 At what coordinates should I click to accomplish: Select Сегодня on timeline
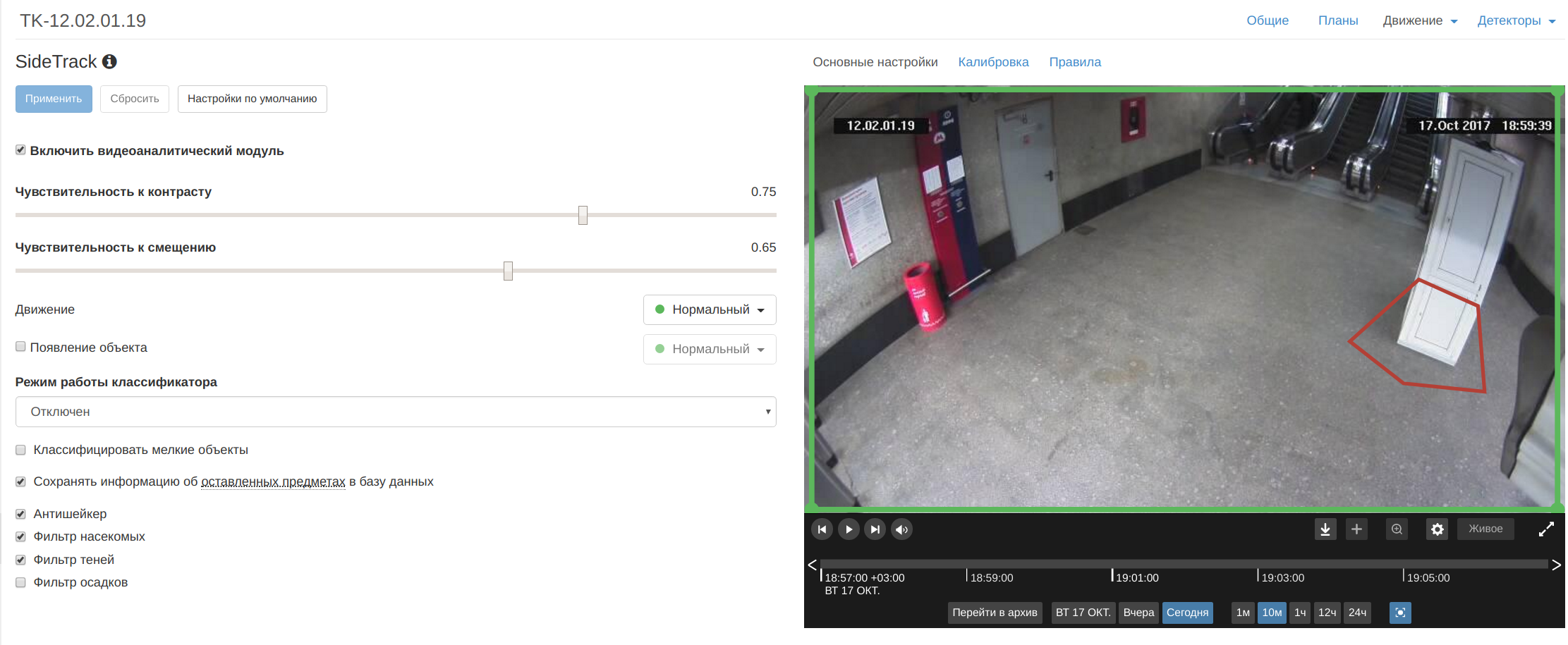point(1187,613)
